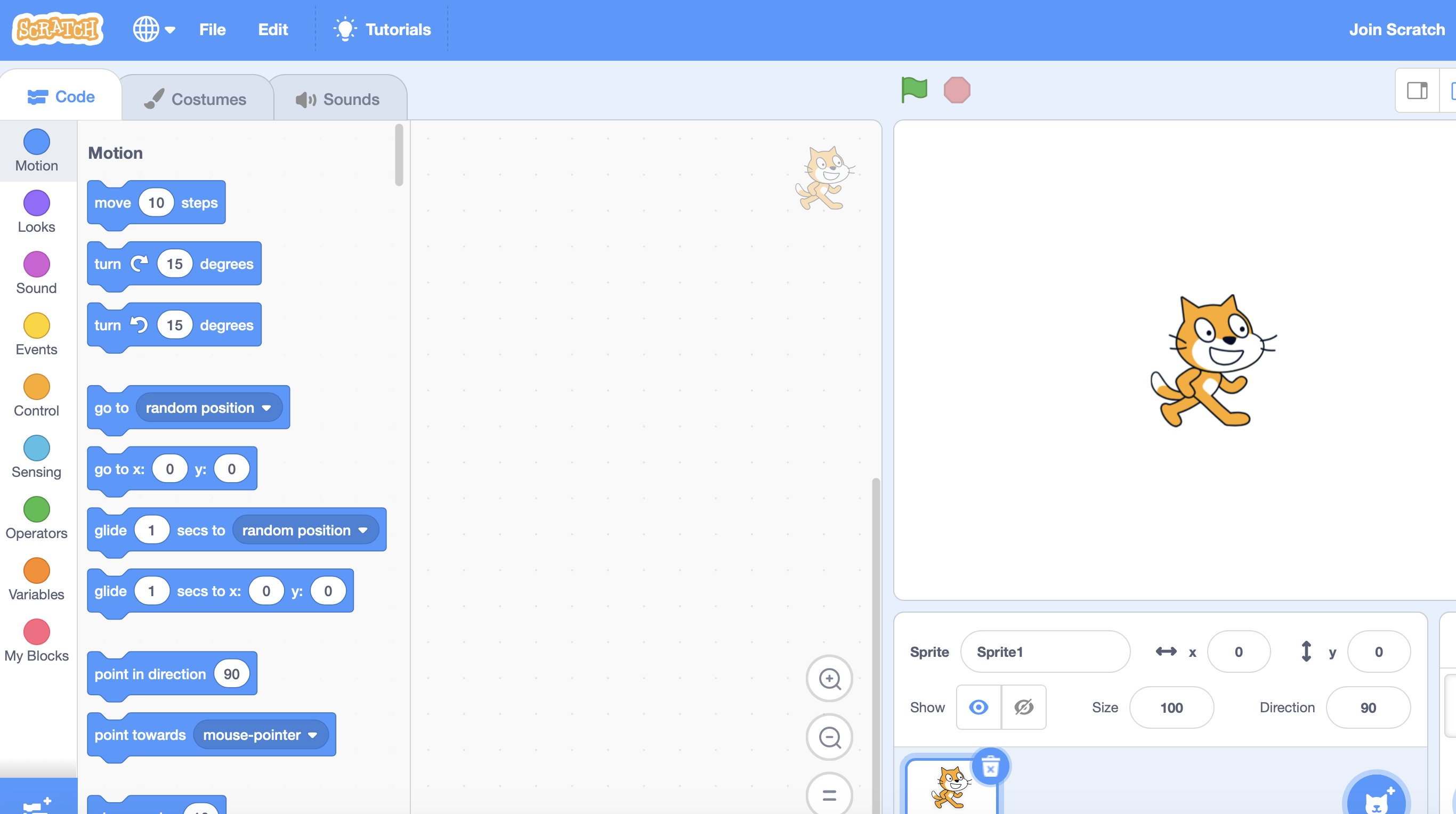Select the My Blocks category
Image resolution: width=1456 pixels, height=814 pixels.
37,640
